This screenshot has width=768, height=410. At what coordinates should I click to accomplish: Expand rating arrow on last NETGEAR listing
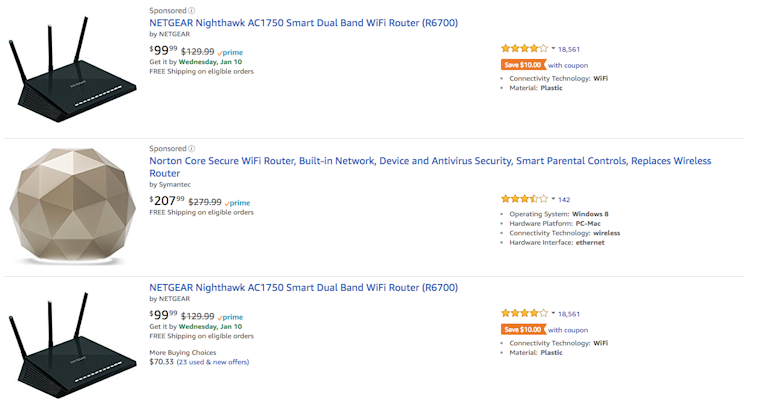553,313
